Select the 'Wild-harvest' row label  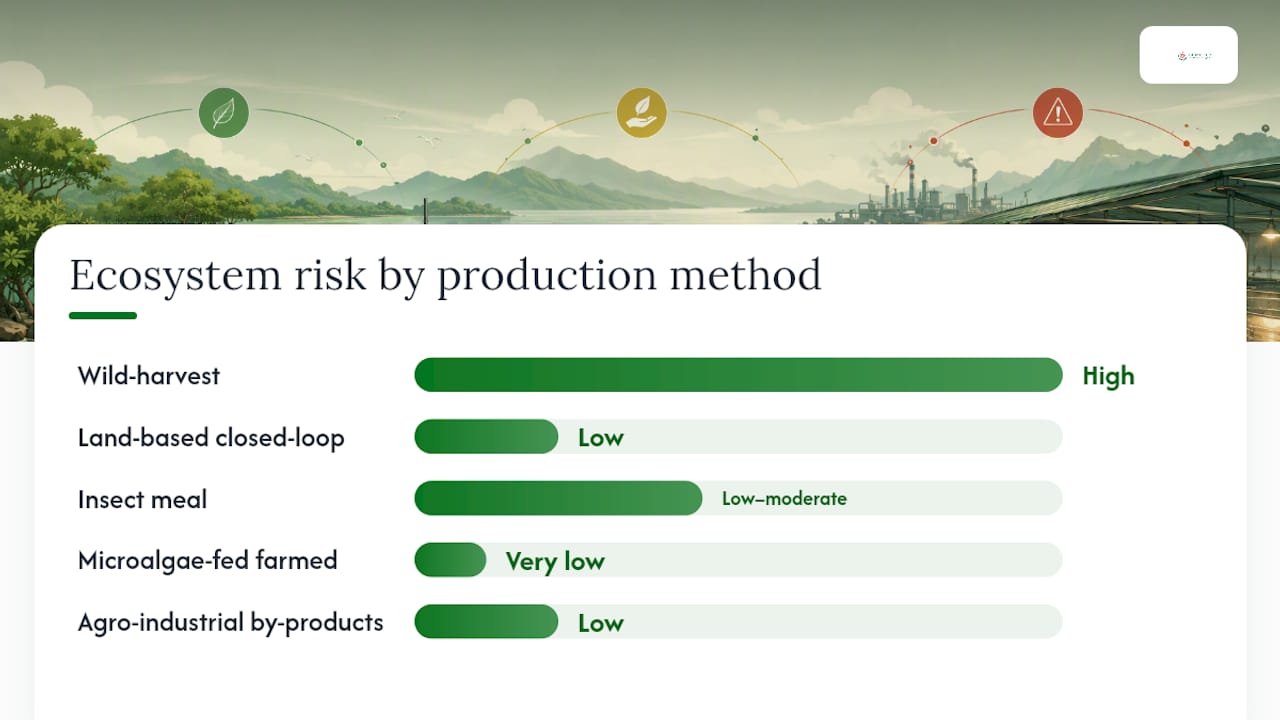click(x=149, y=376)
